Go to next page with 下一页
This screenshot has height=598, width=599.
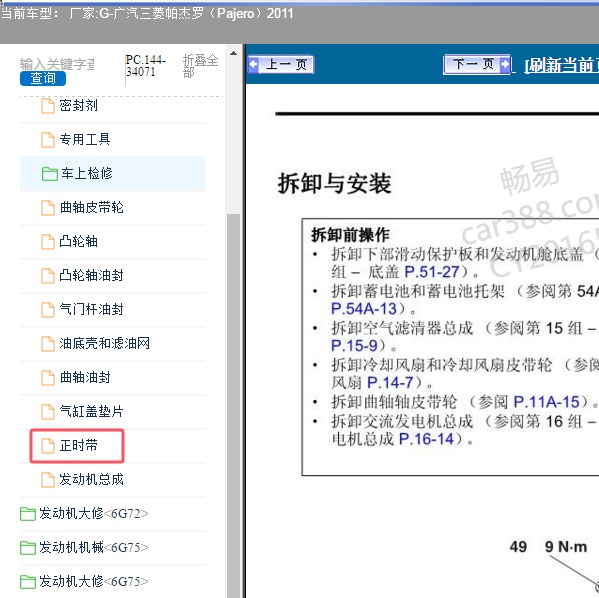click(476, 64)
